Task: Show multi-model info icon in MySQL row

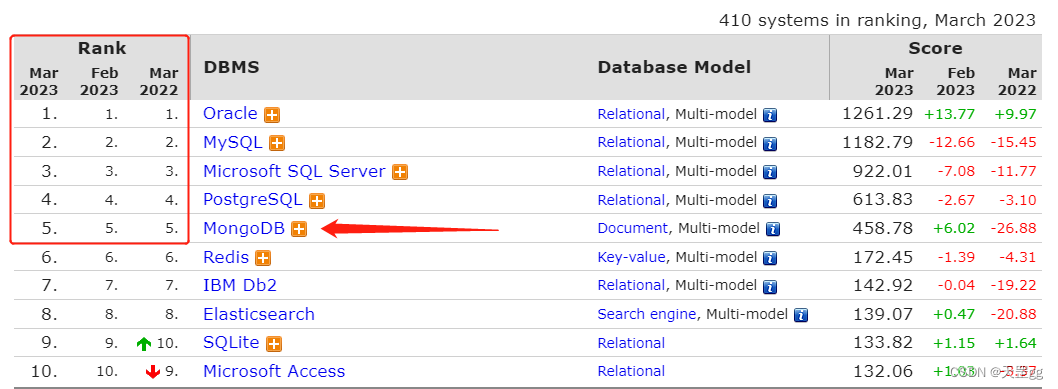Action: click(770, 144)
